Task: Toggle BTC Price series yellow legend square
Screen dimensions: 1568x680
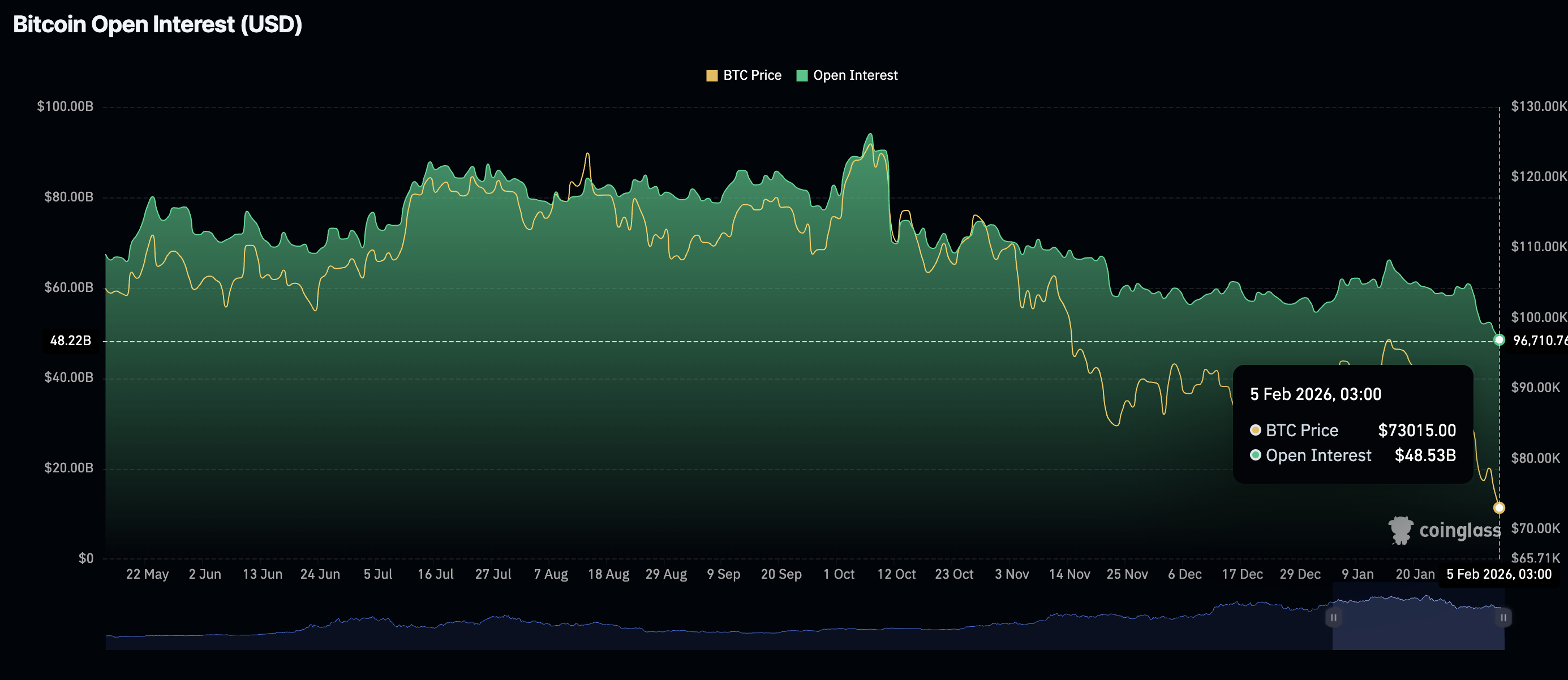Action: click(711, 75)
